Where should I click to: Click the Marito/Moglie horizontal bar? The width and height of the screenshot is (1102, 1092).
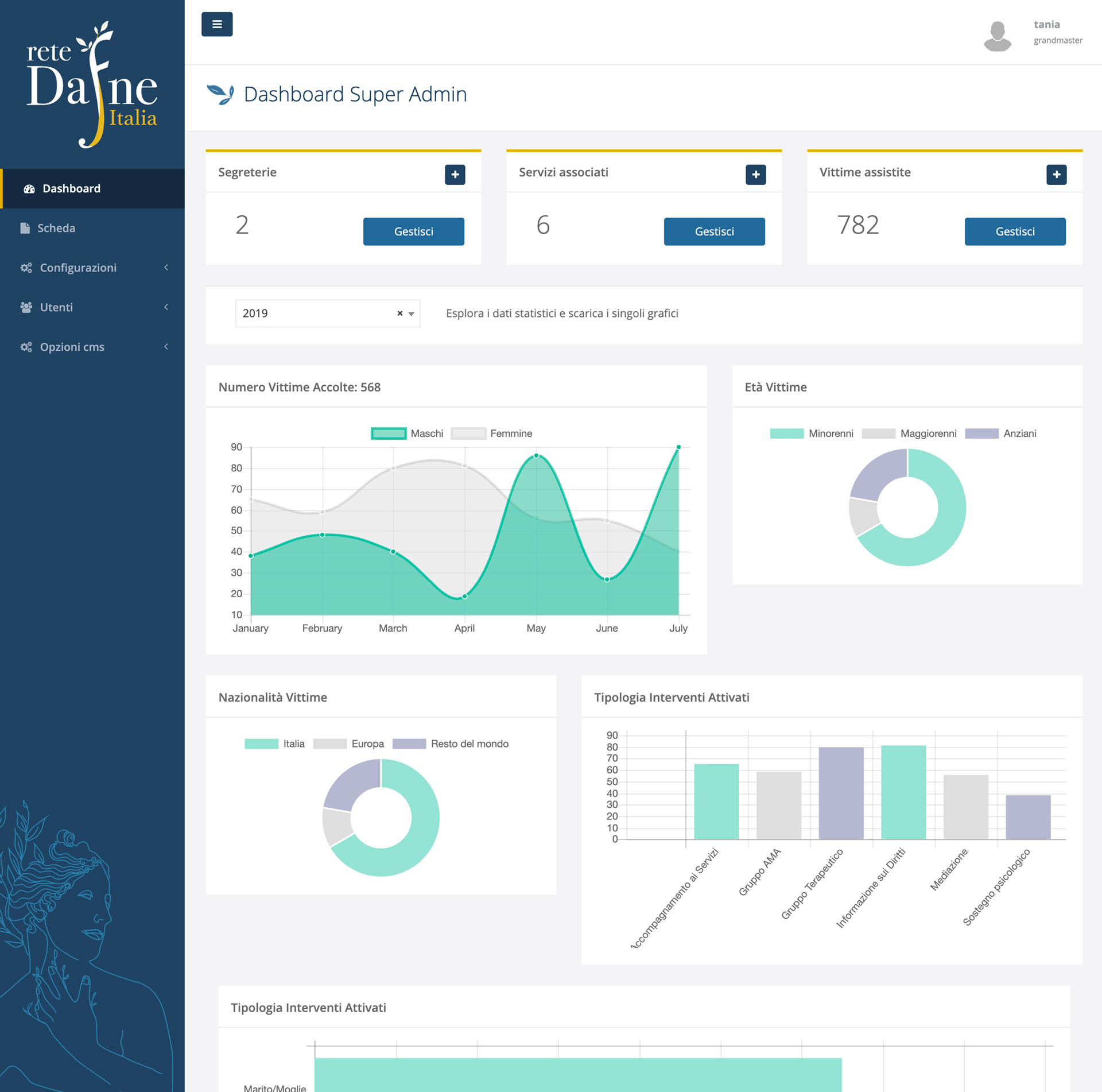578,1075
